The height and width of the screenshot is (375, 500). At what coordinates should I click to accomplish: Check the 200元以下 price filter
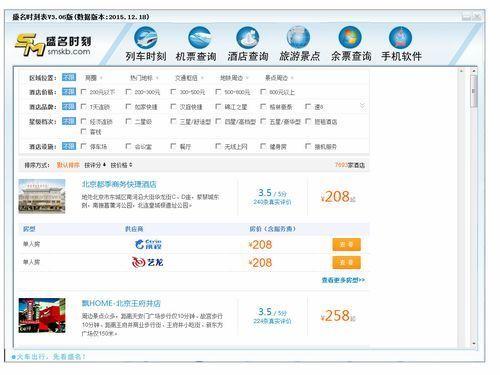(x=84, y=92)
